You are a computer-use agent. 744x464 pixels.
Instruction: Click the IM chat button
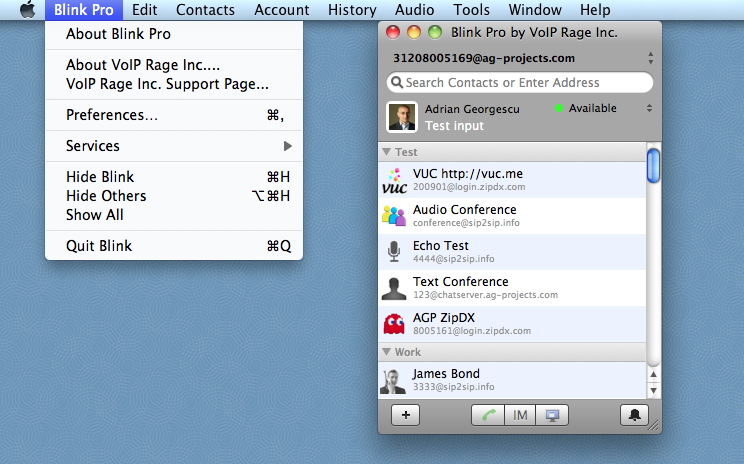(520, 415)
